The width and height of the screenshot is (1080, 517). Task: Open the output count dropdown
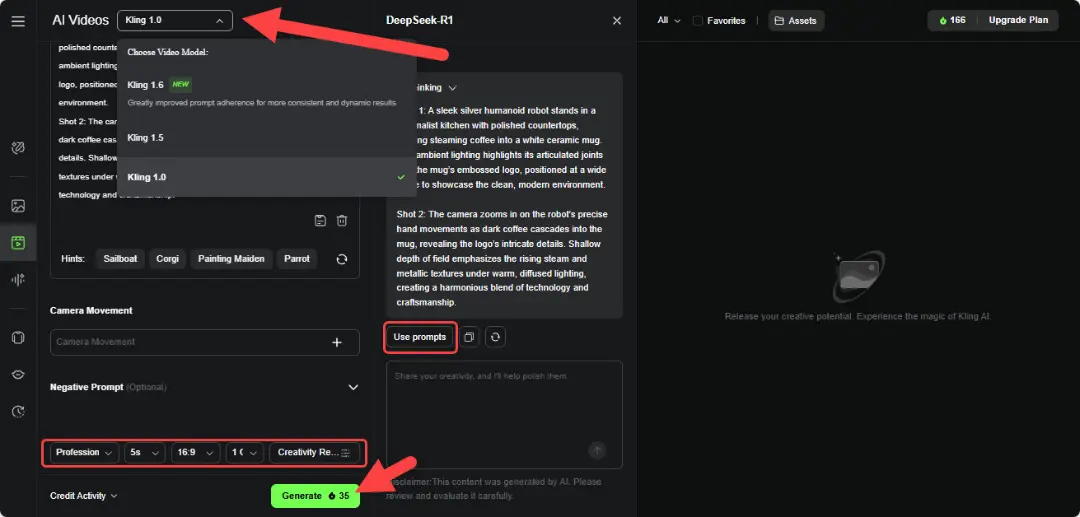pyautogui.click(x=245, y=452)
